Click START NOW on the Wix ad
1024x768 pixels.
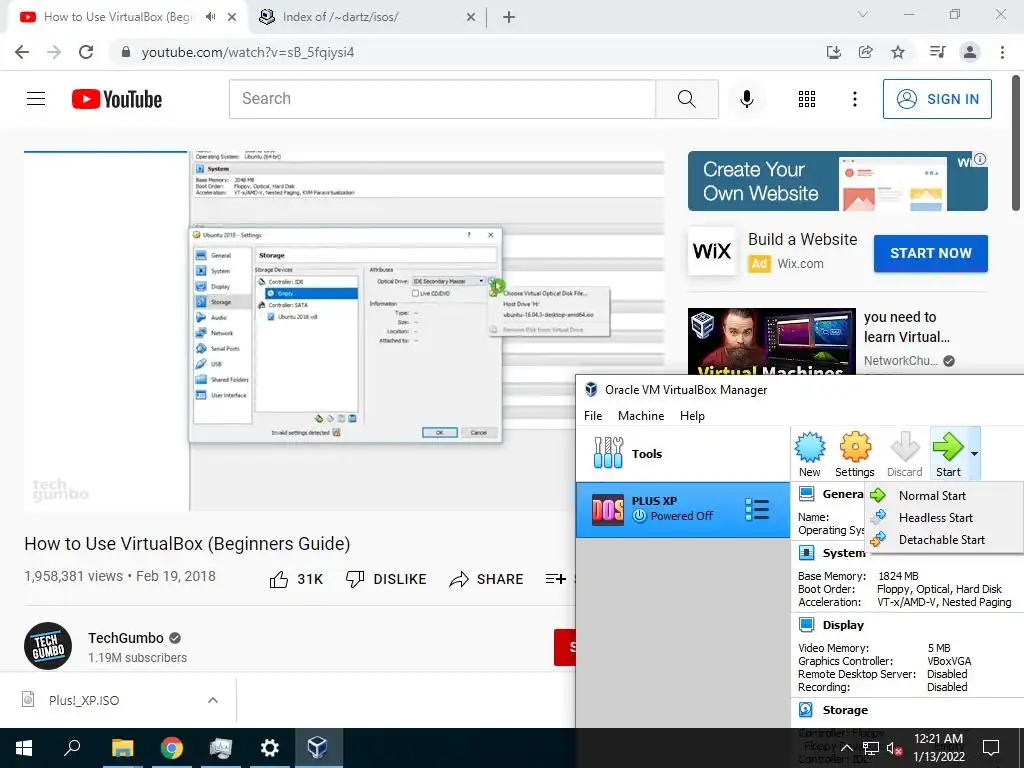coord(931,253)
